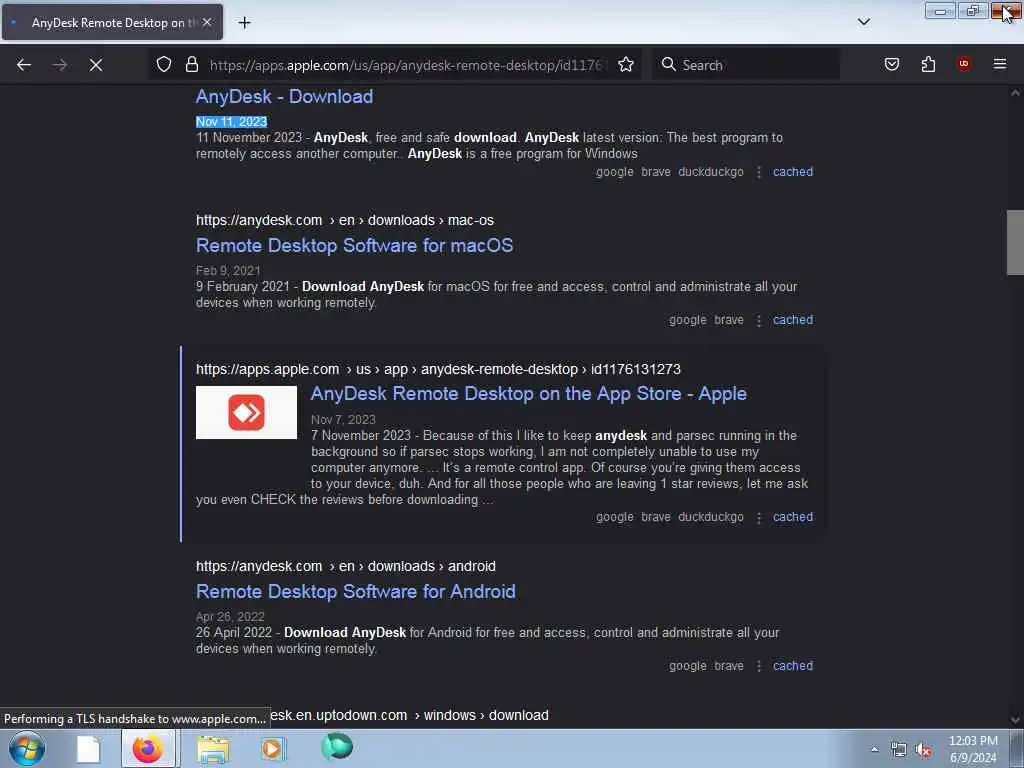The width and height of the screenshot is (1024, 768).
Task: Click the scrollbar down arrow
Action: tap(1015, 720)
